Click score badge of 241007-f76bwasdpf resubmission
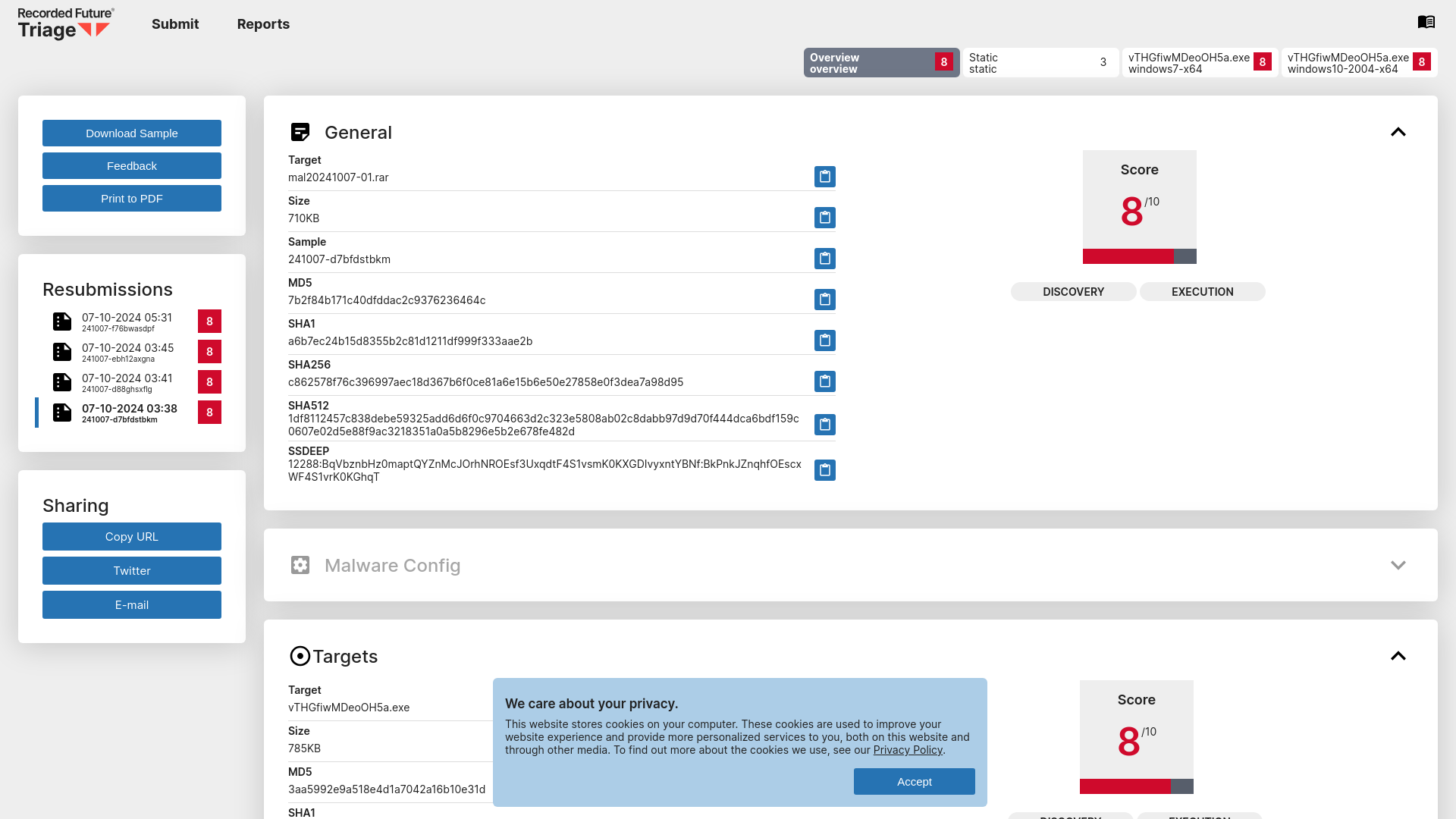This screenshot has height=819, width=1456. pos(209,322)
